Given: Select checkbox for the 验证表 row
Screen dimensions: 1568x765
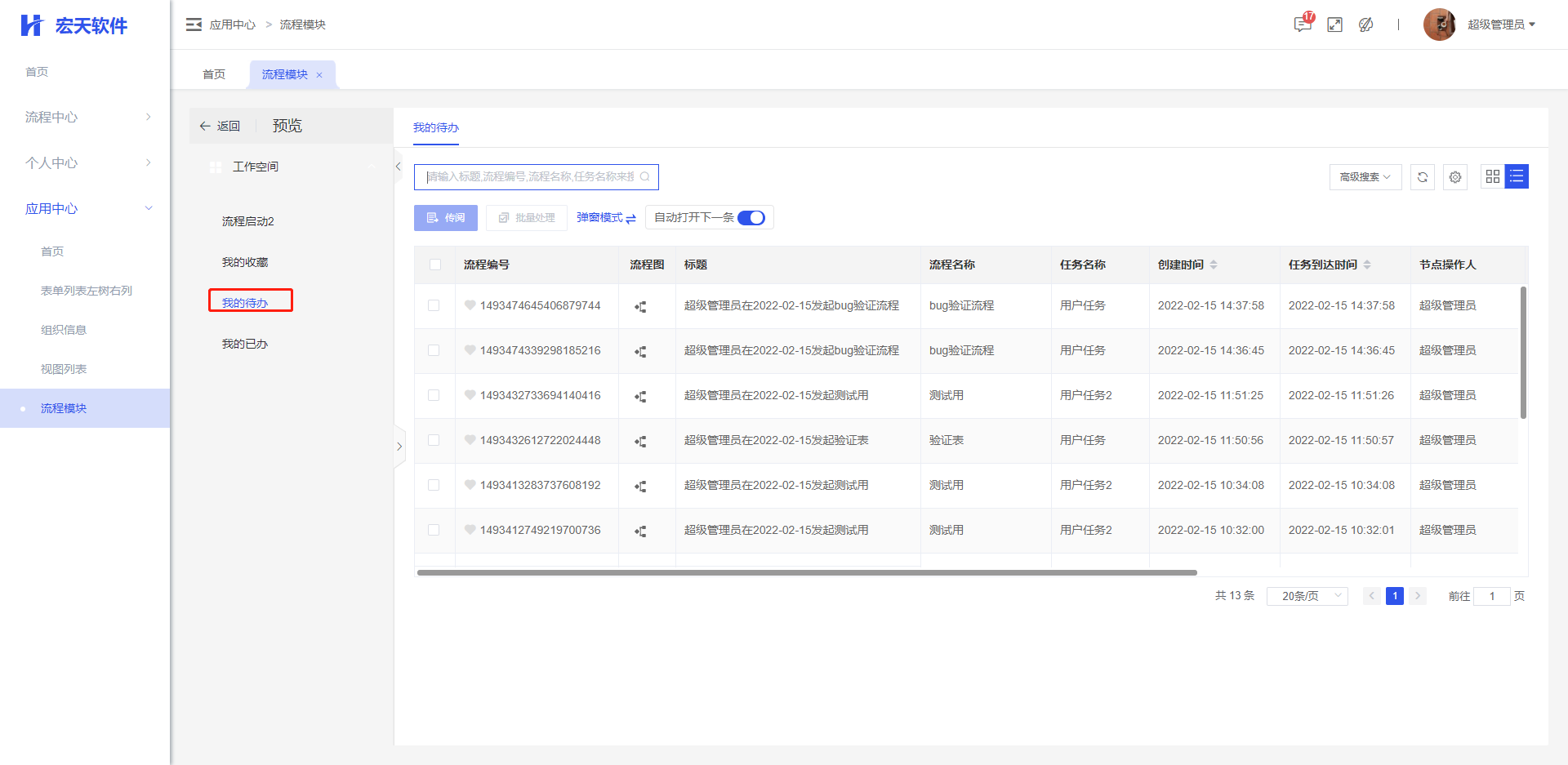Looking at the screenshot, I should [434, 440].
